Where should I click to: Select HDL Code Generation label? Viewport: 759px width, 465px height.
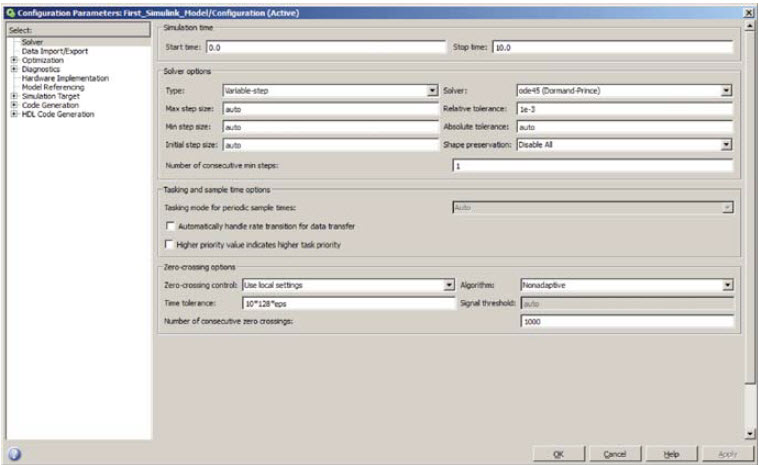pyautogui.click(x=58, y=114)
